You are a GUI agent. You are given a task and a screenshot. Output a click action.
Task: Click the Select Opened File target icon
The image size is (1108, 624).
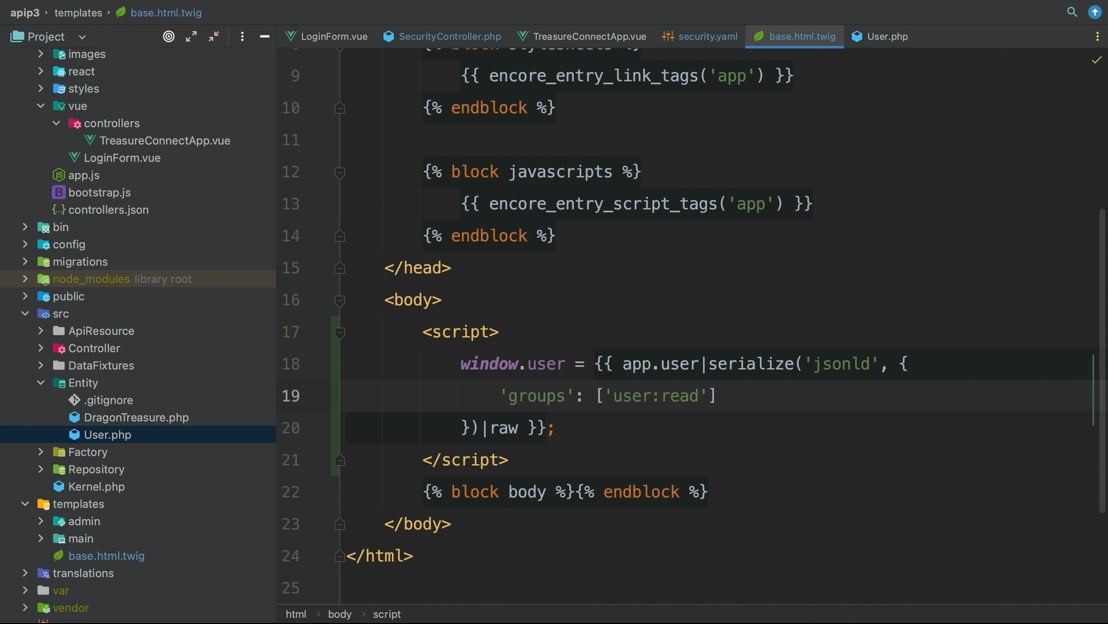[x=168, y=36]
